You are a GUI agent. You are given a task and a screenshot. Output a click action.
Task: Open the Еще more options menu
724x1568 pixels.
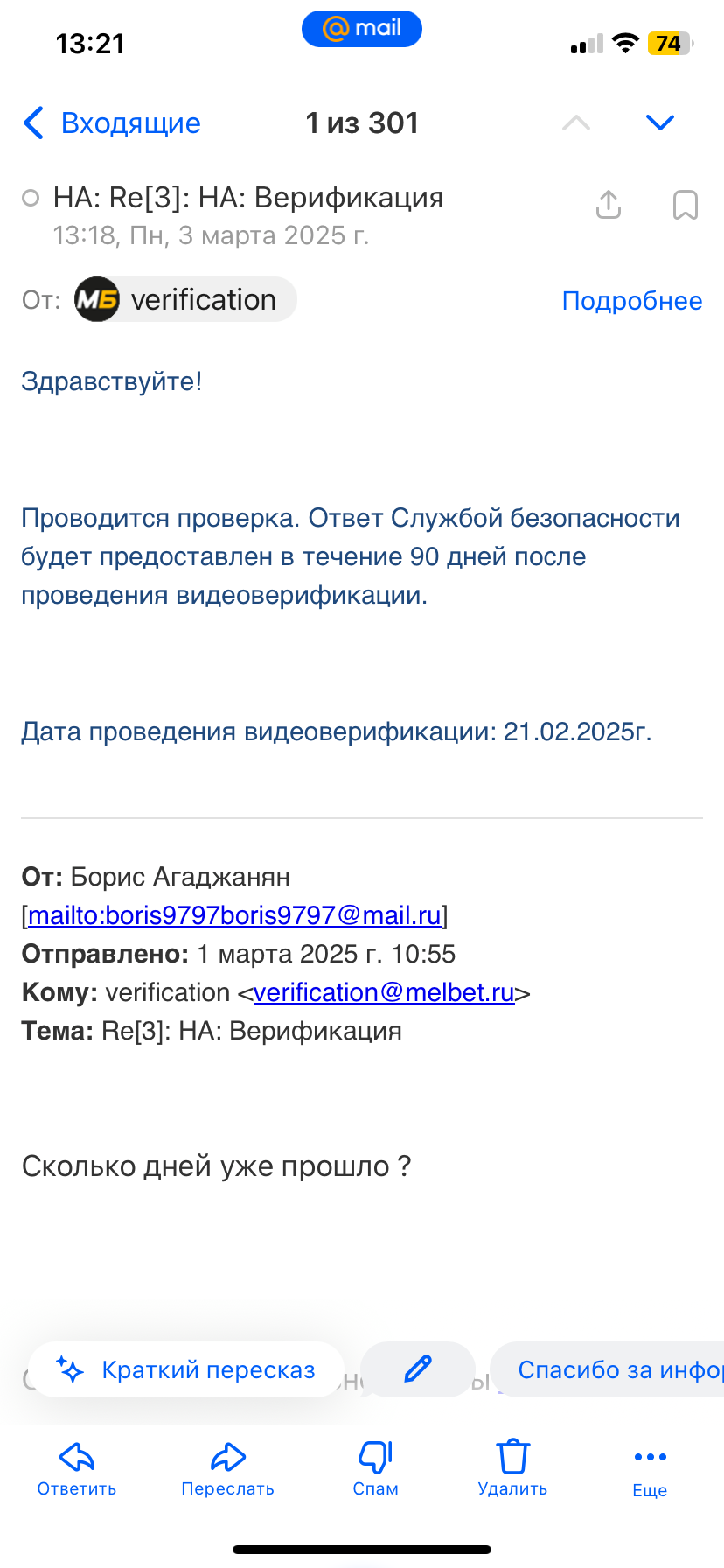pos(650,1467)
